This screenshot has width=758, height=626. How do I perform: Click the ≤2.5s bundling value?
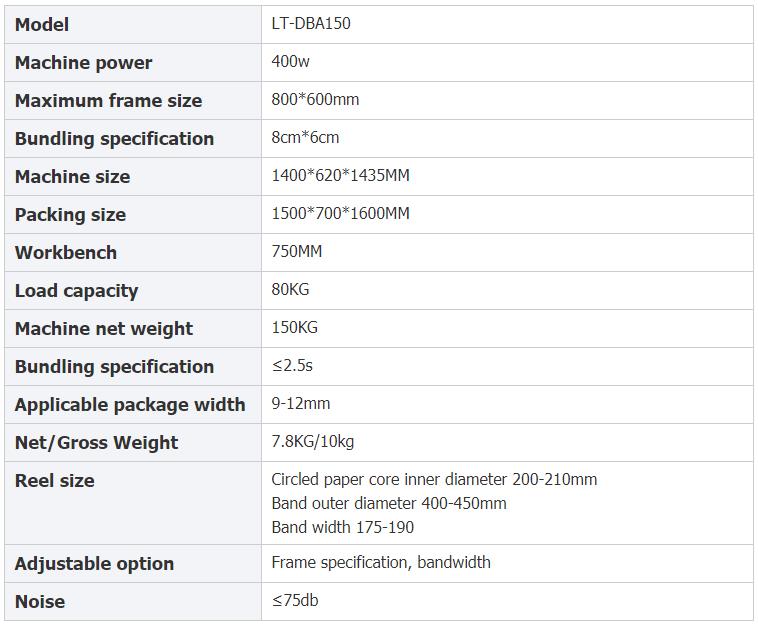point(292,365)
